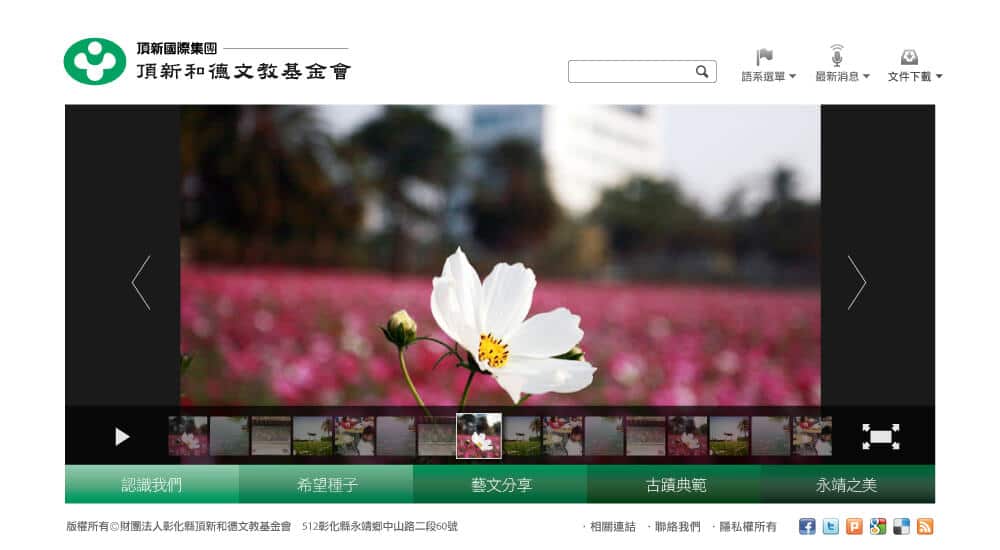Go to the next slide arrow

point(856,282)
